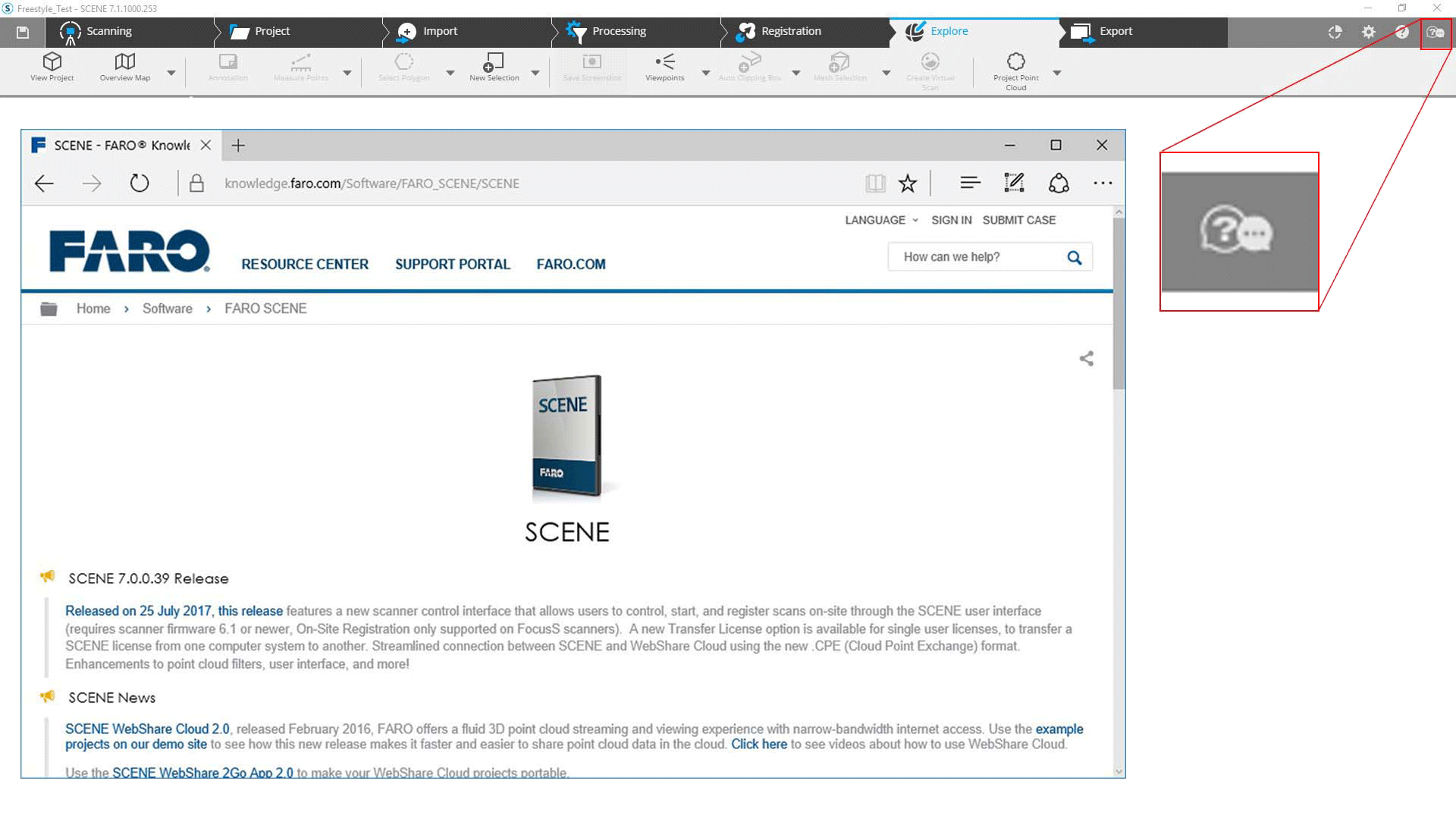Screen dimensions: 1456x834
Task: Toggle browser reading view icon
Action: [x=875, y=183]
